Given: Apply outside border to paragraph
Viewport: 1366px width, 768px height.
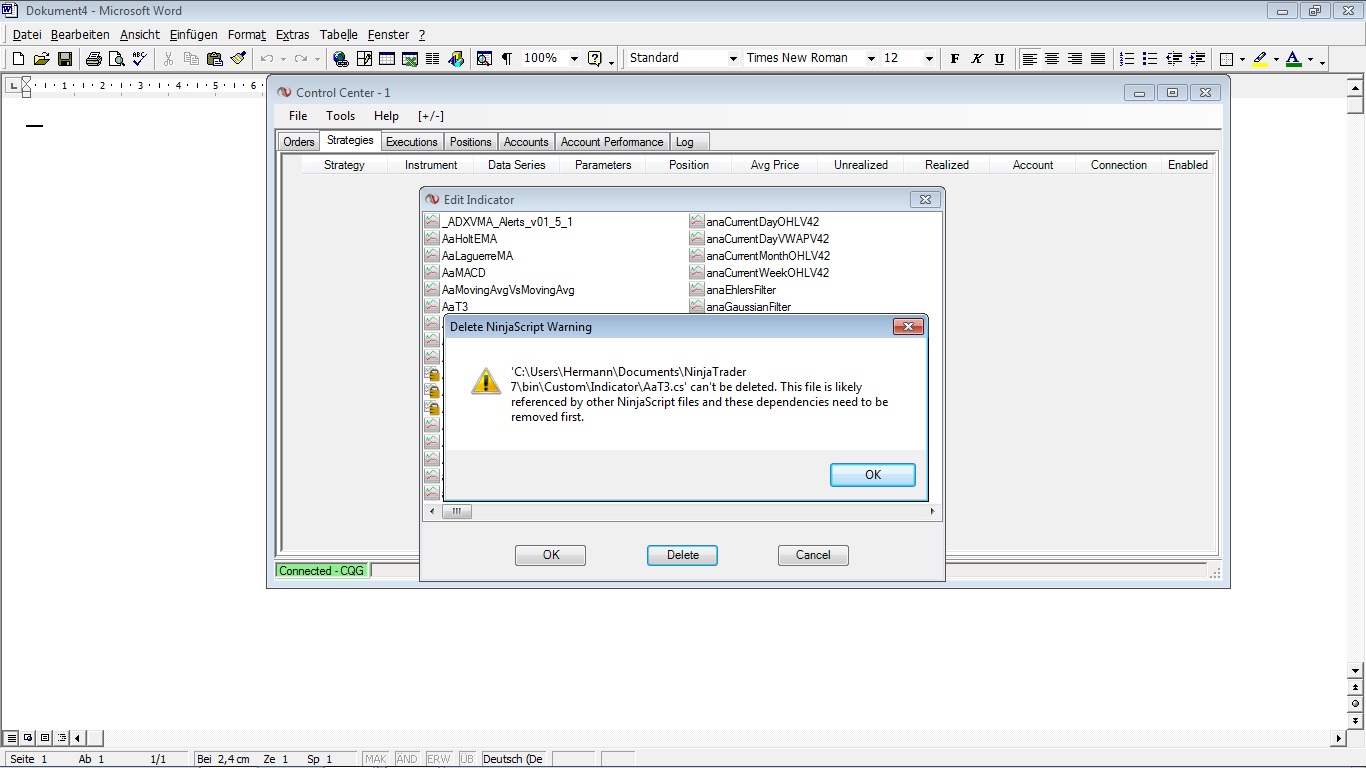Looking at the screenshot, I should point(1227,59).
